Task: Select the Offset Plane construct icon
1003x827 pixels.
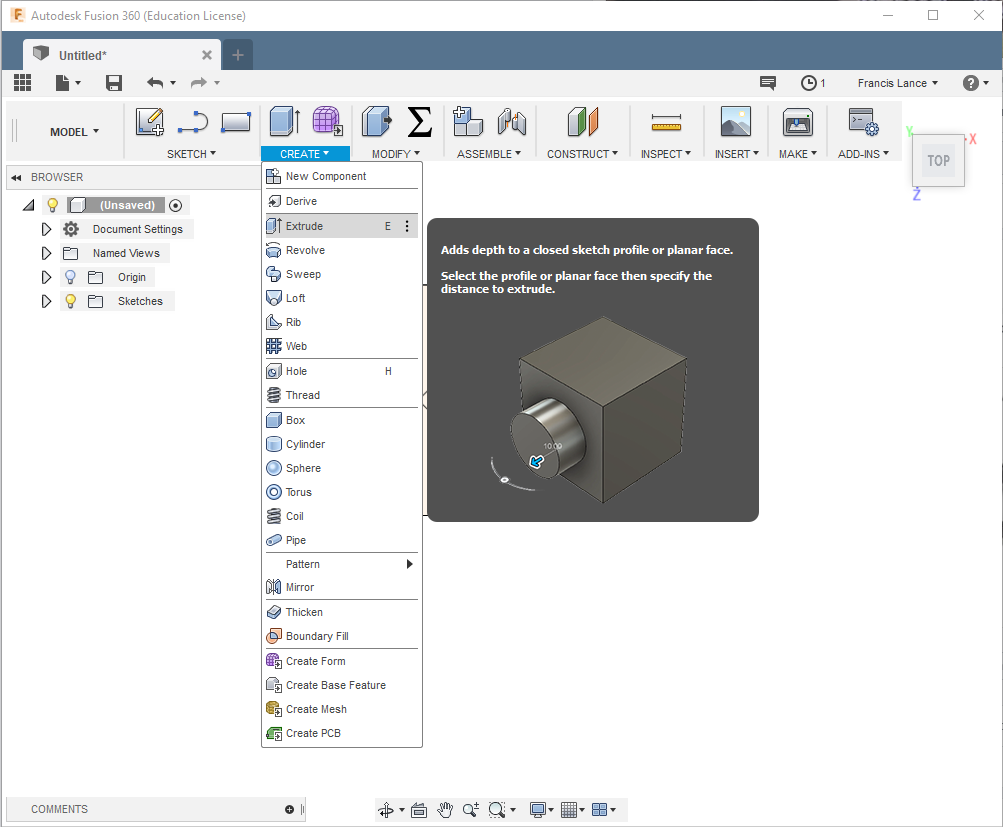Action: point(583,122)
